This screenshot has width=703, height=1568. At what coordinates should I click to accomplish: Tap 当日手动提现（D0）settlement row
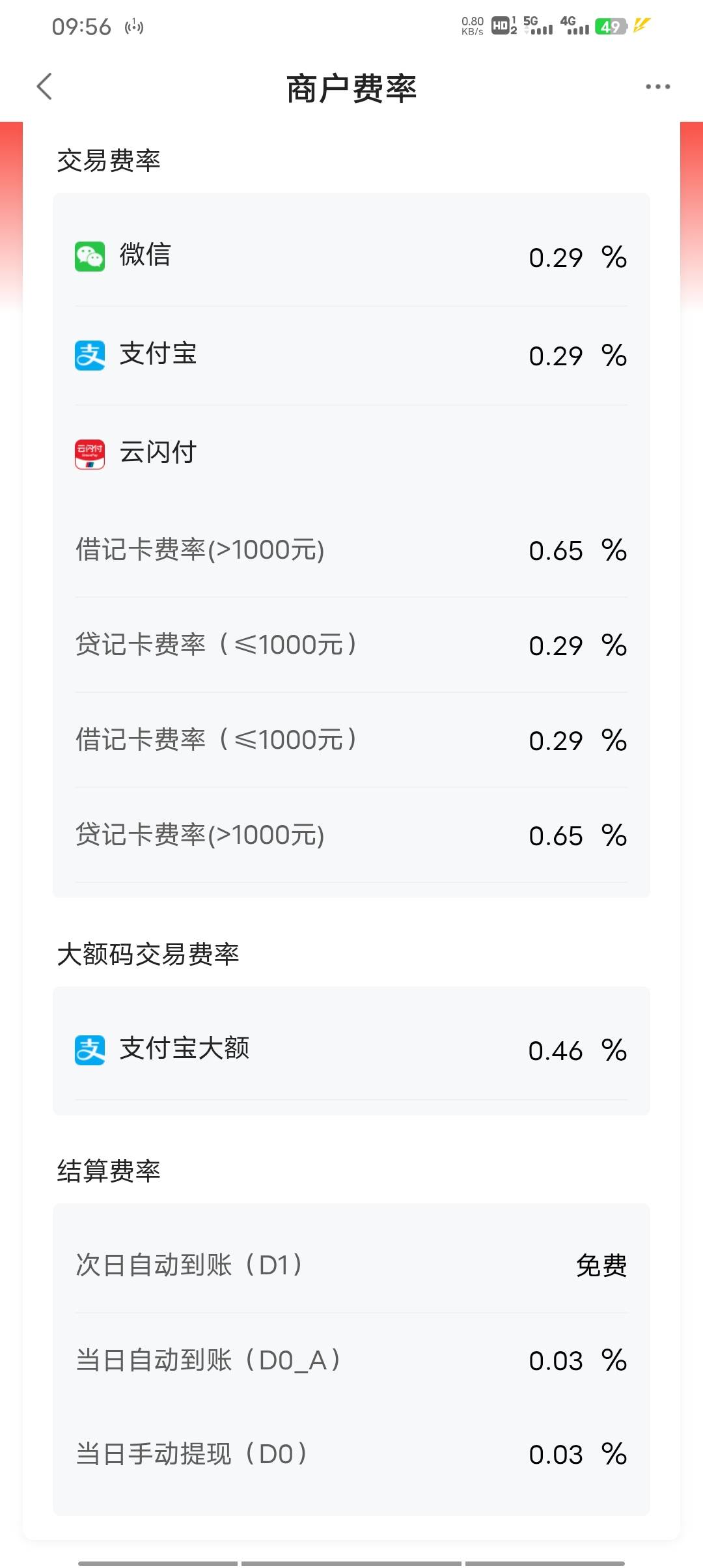coord(192,1454)
